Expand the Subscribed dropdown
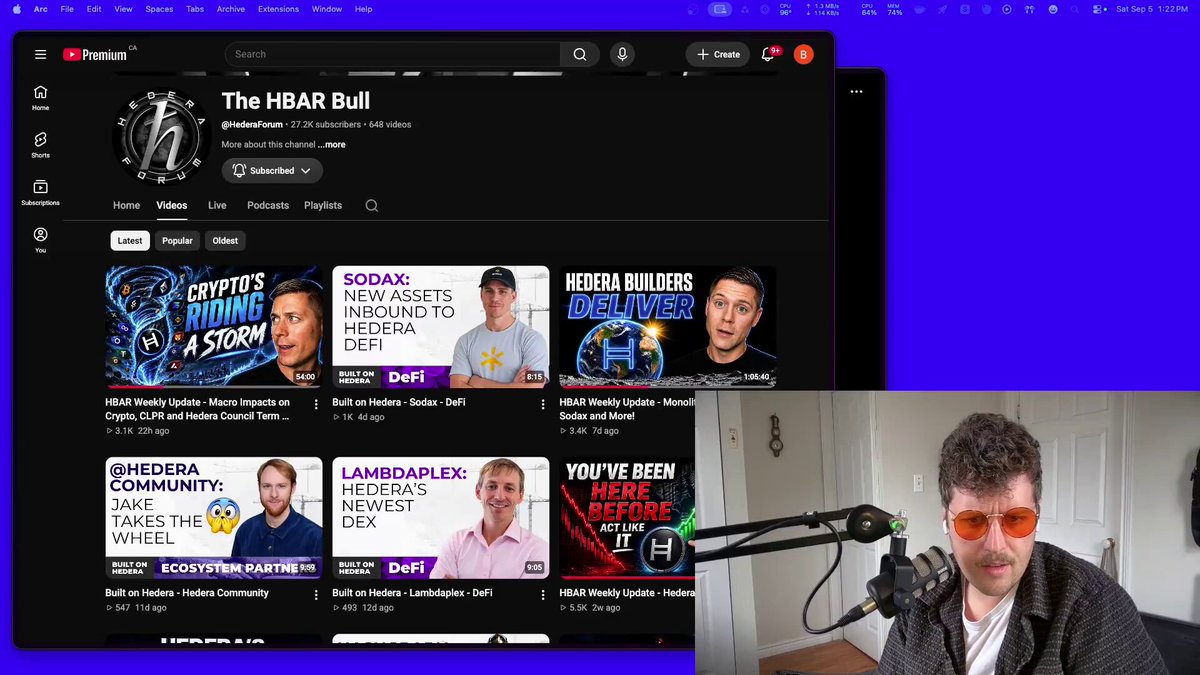This screenshot has width=1200, height=675. [x=272, y=171]
